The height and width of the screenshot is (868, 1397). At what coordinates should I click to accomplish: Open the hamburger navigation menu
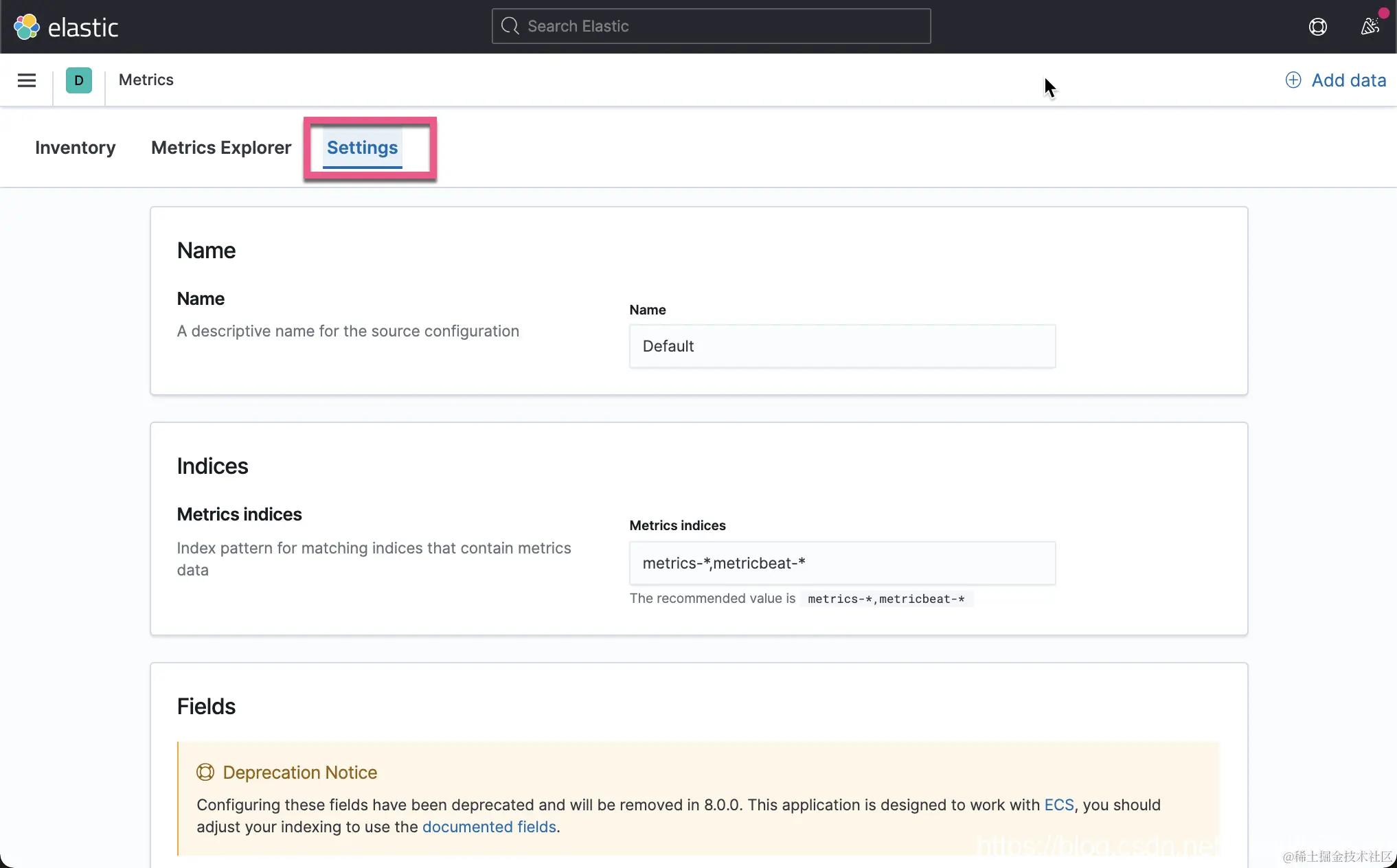pos(27,80)
